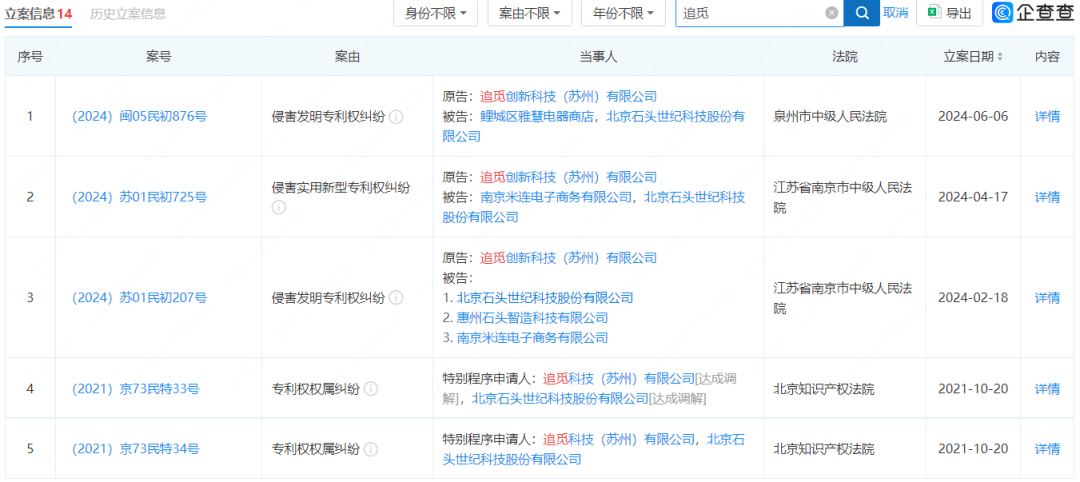Open case number (2024)闽05民初876号
Image resolution: width=1080 pixels, height=482 pixels.
coord(140,117)
